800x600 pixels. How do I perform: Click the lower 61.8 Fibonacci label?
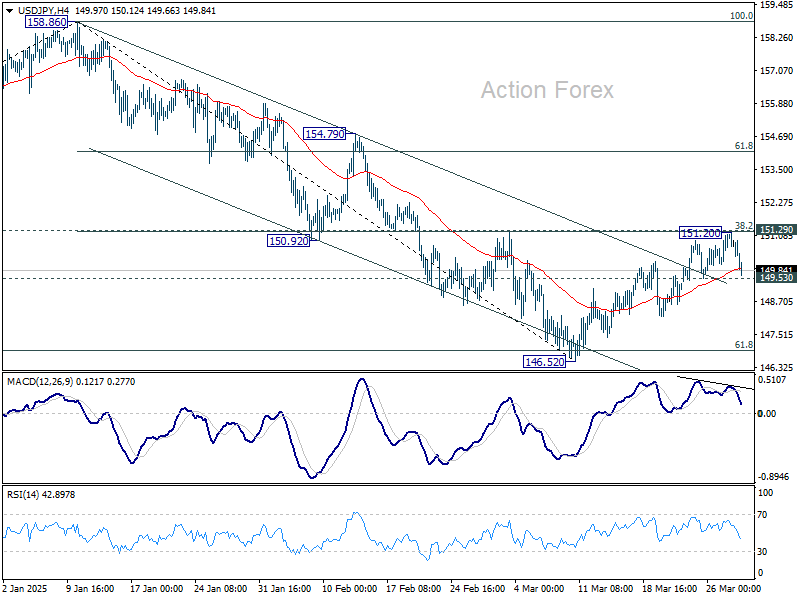pyautogui.click(x=744, y=344)
